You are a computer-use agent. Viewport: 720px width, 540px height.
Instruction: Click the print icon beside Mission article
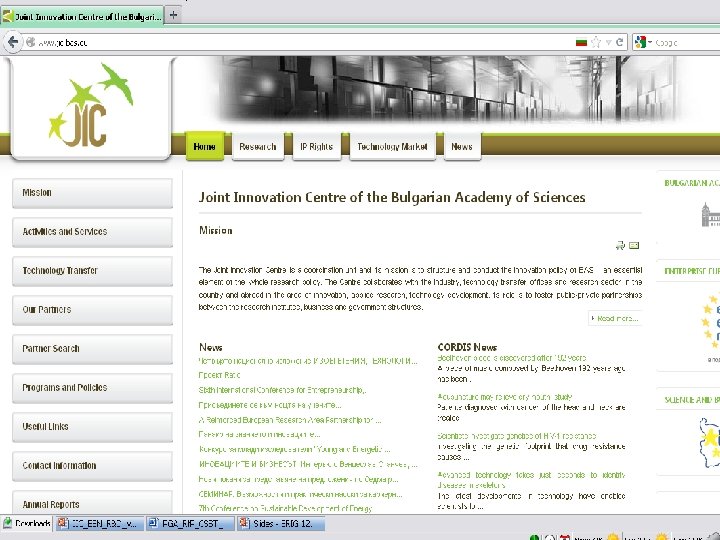tap(620, 246)
